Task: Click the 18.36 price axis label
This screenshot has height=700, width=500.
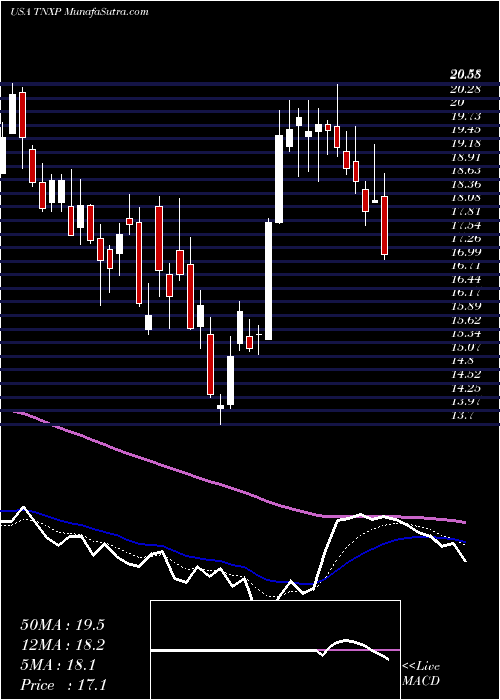Action: 466,184
